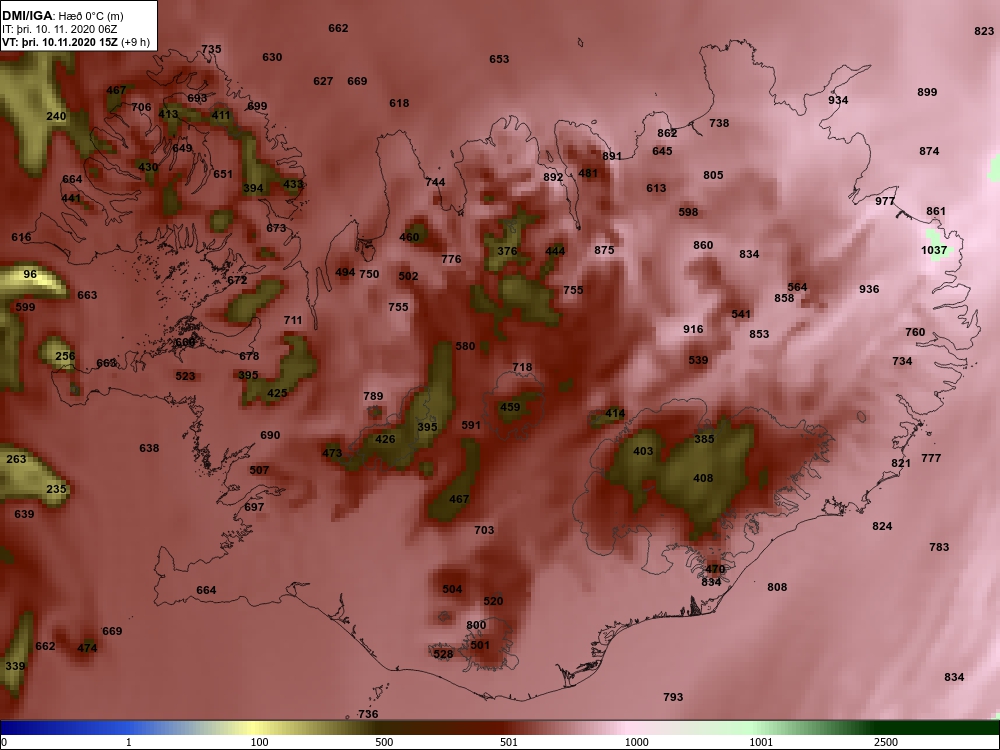The image size is (1000, 750).
Task: Click the height value "711"
Action: (x=293, y=320)
